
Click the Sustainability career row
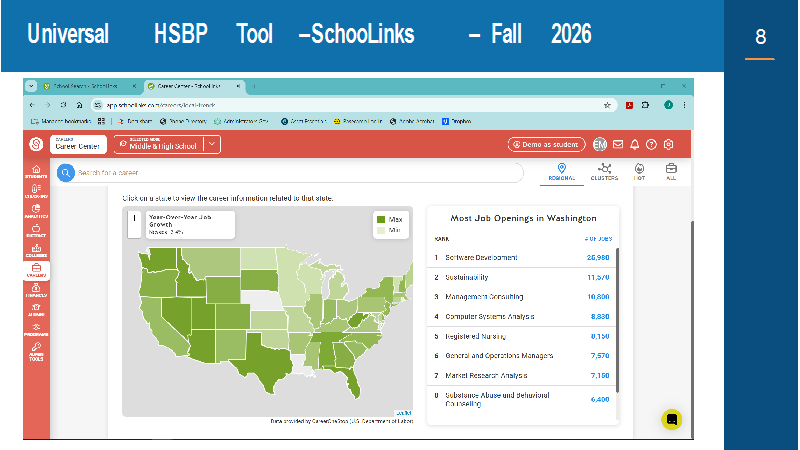[x=521, y=278]
